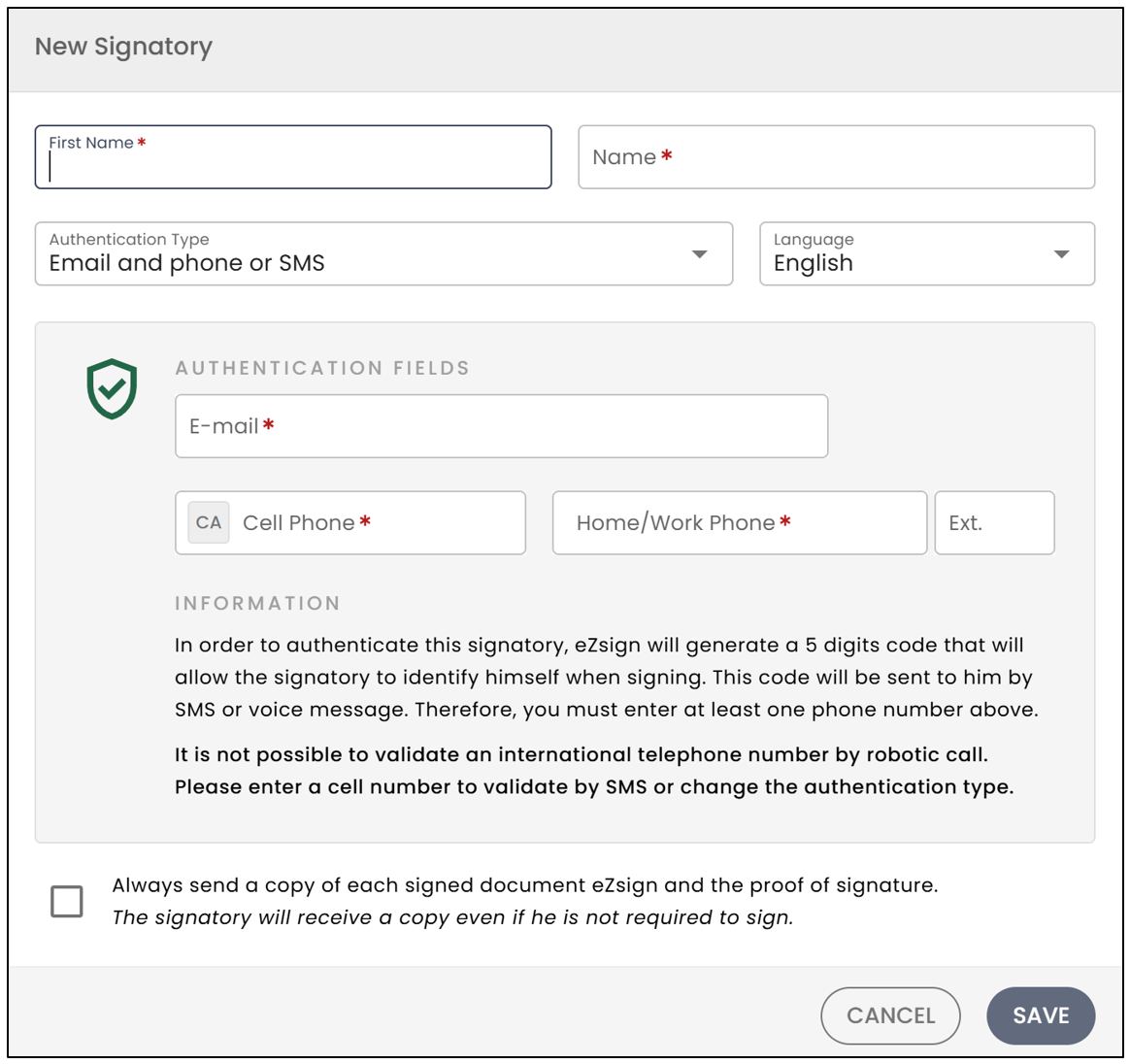
Task: Focus the First Name input field
Action: coord(293,157)
